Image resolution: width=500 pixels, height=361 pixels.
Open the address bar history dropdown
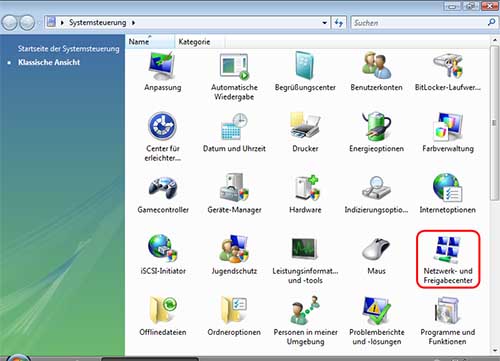324,23
